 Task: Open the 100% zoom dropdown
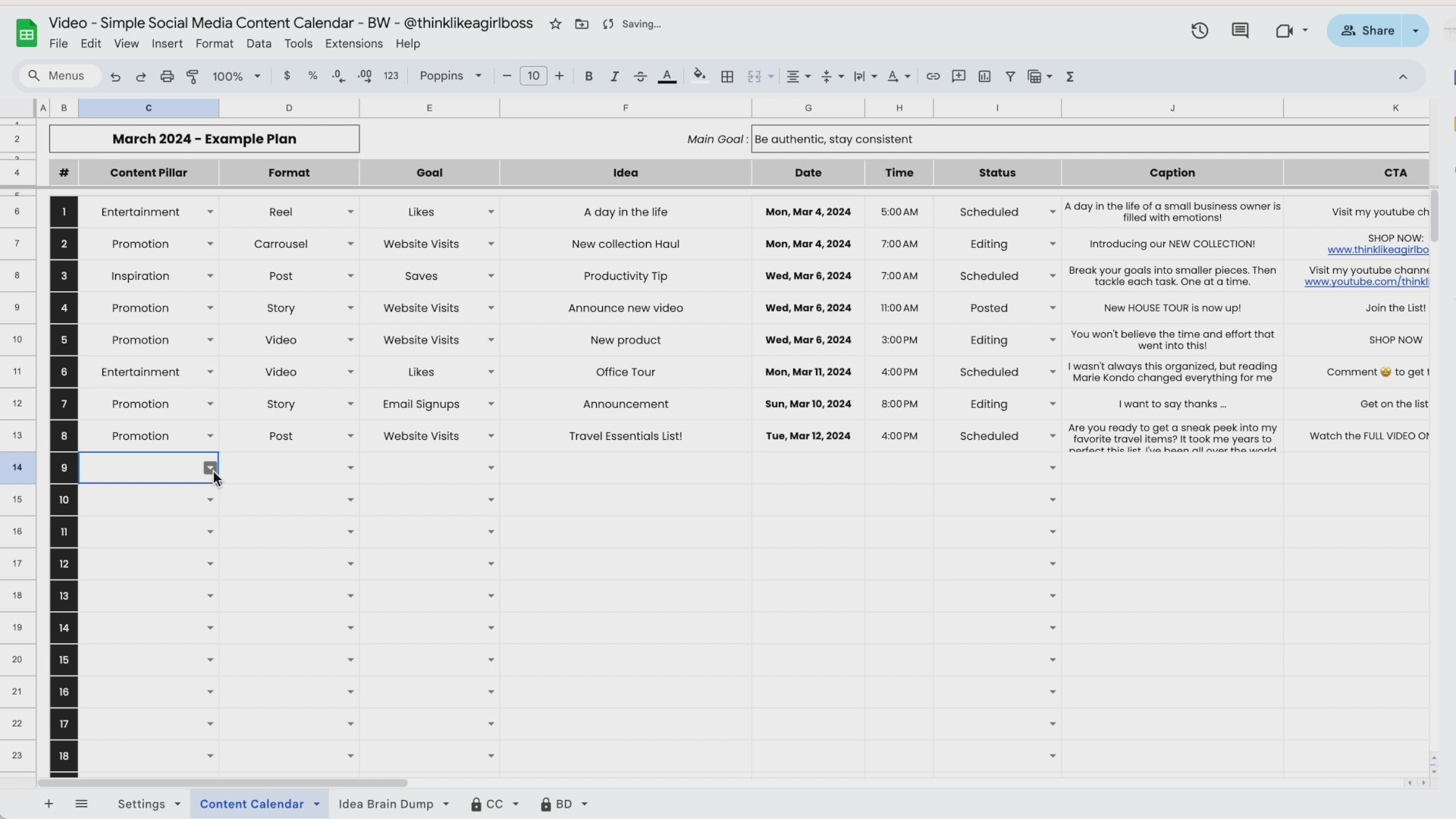[236, 77]
